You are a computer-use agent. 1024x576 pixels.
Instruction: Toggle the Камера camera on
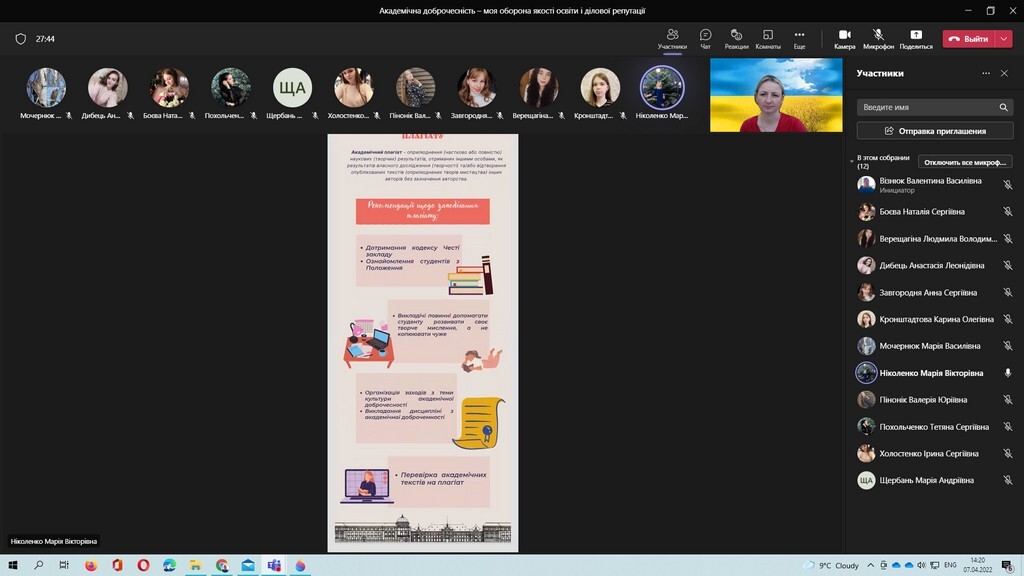pyautogui.click(x=845, y=38)
